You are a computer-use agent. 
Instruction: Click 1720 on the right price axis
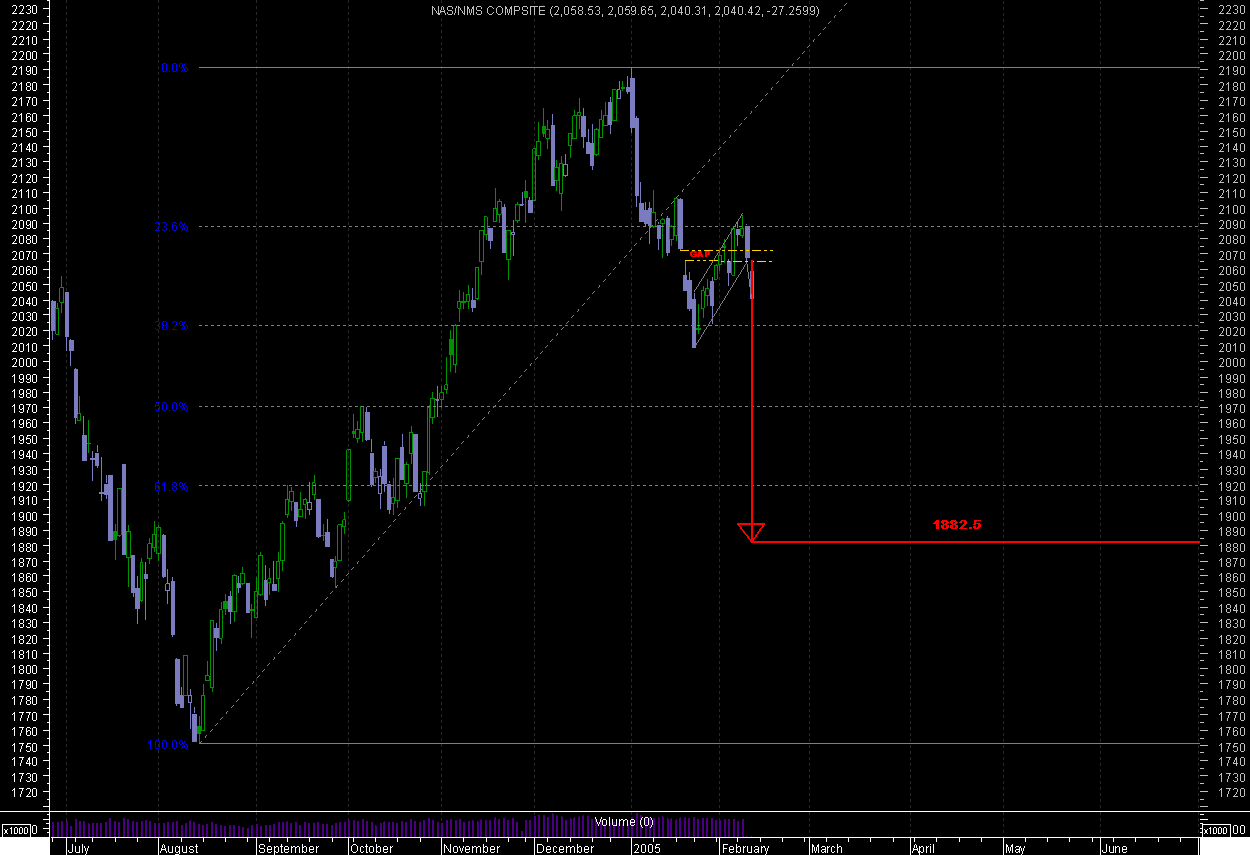(x=1231, y=793)
